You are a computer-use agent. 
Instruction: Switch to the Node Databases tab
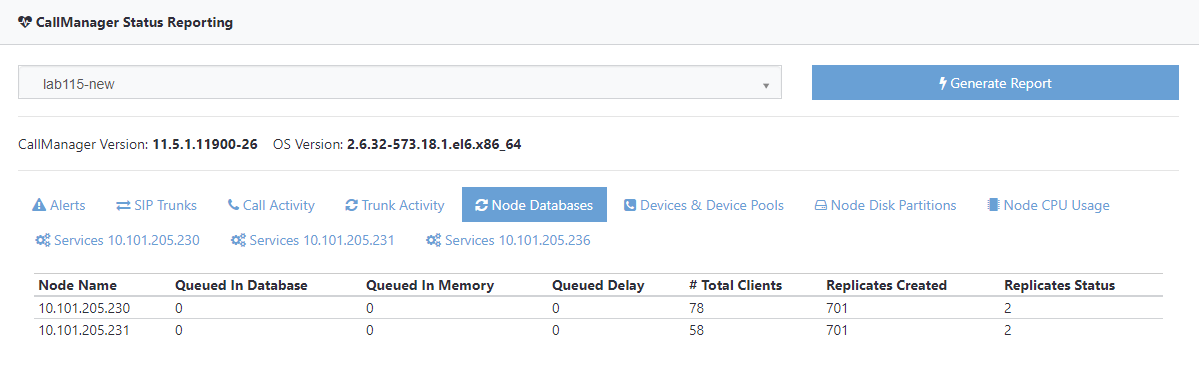point(534,205)
